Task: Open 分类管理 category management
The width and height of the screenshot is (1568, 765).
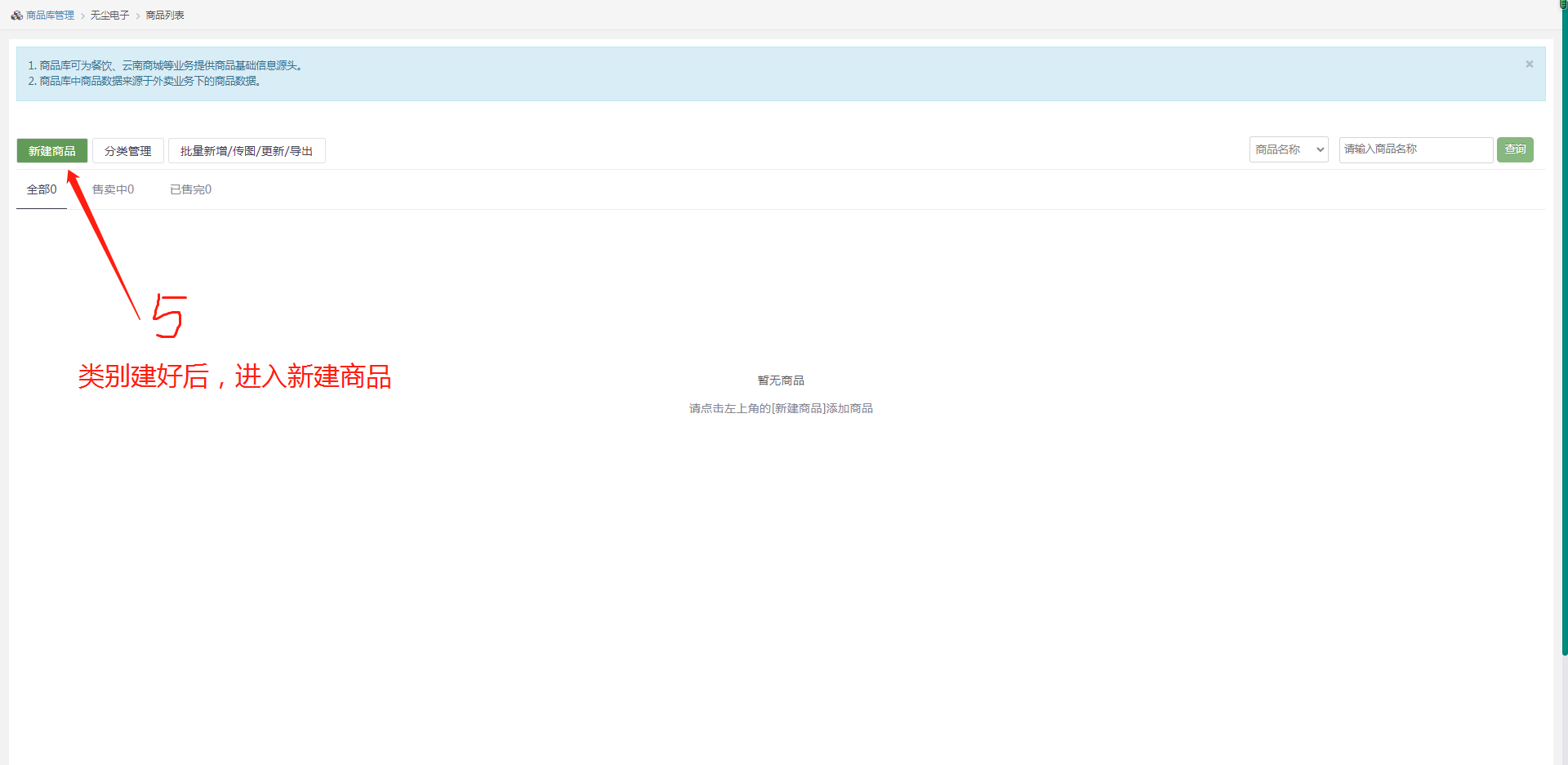Action: (128, 151)
